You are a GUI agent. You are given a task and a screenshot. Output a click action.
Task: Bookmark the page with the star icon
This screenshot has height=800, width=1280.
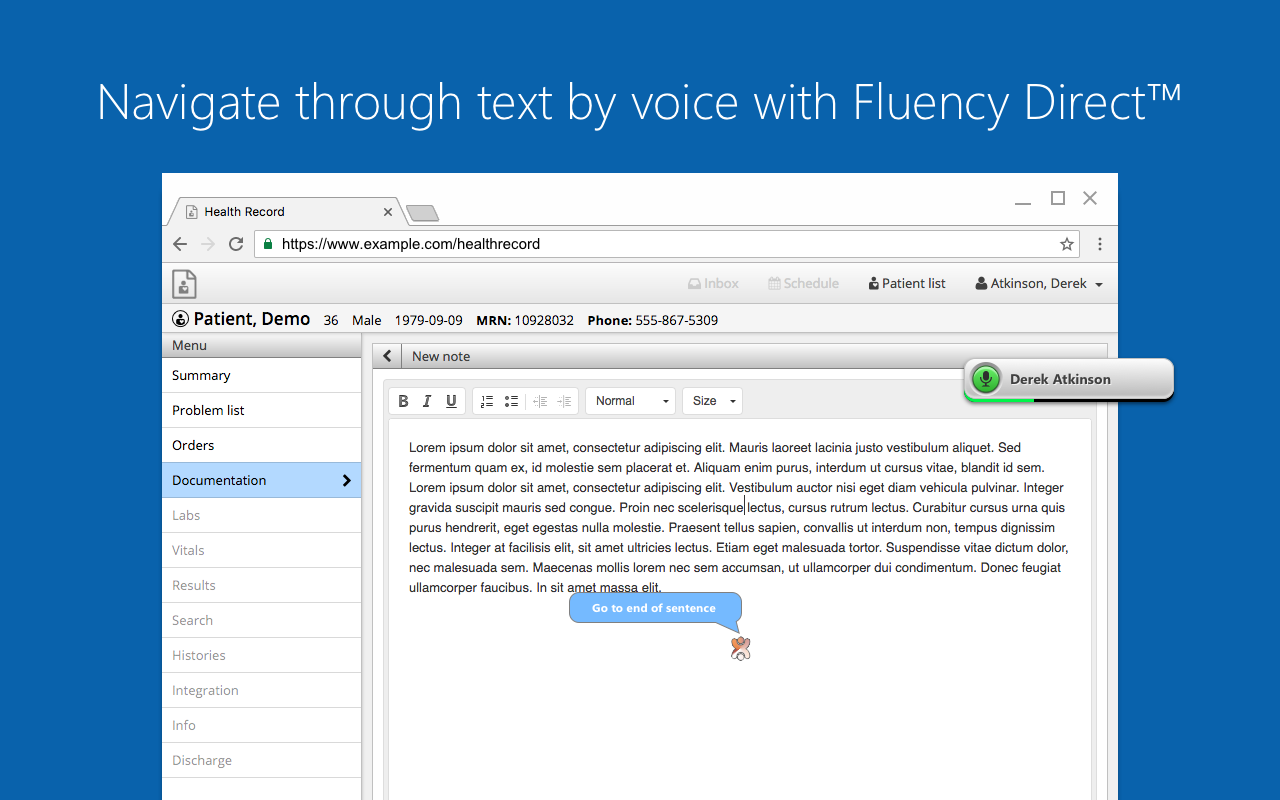coord(1066,244)
